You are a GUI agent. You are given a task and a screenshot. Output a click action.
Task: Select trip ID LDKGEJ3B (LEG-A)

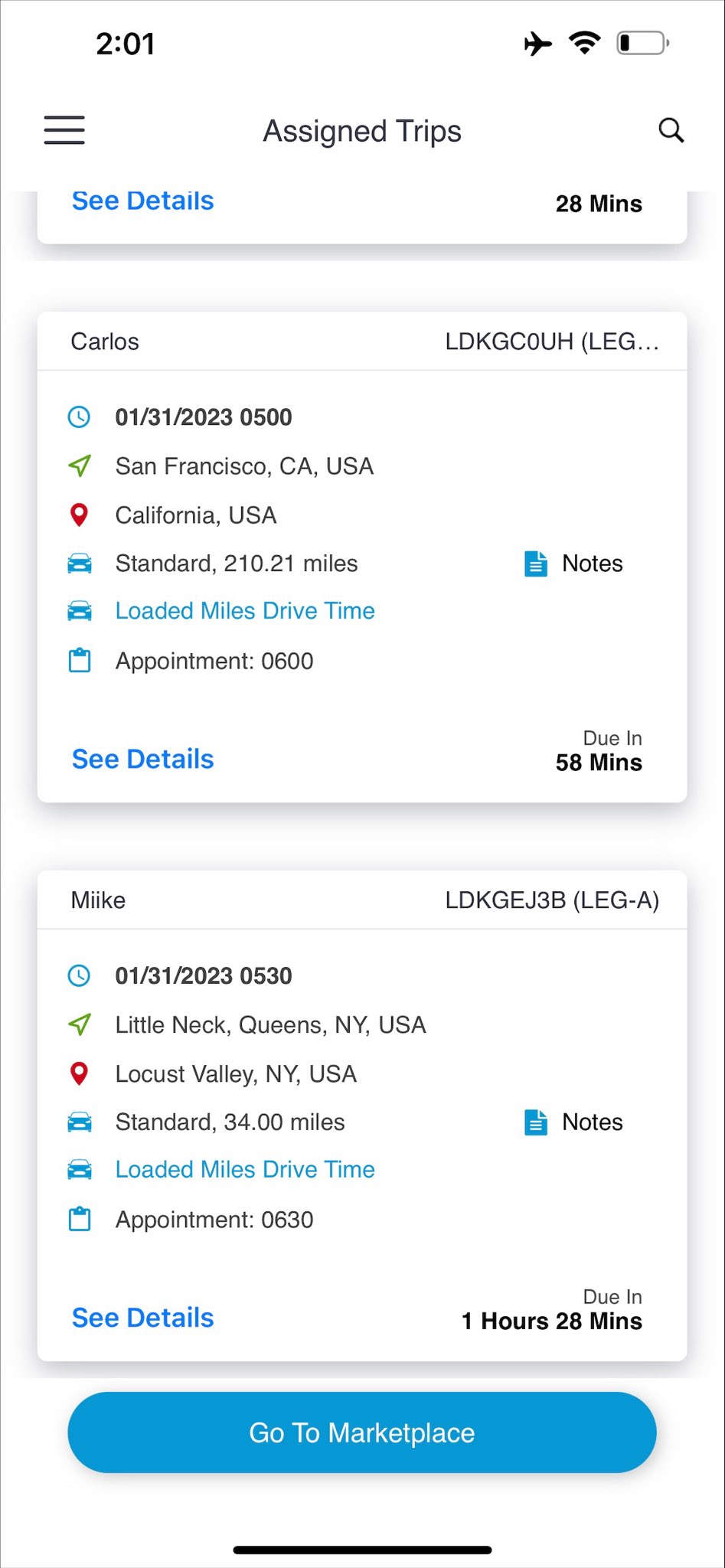click(x=552, y=900)
